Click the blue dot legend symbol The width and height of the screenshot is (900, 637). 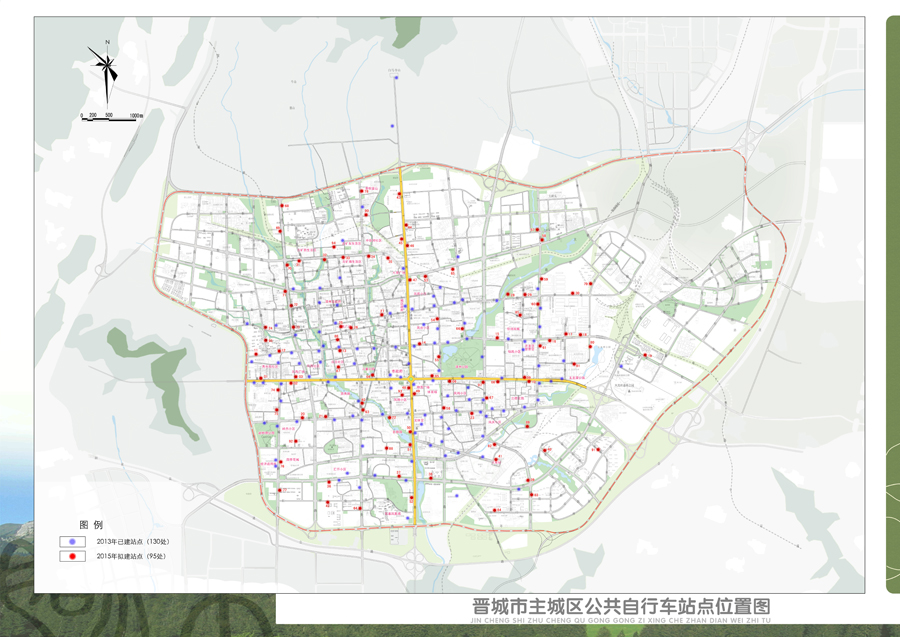click(x=72, y=541)
